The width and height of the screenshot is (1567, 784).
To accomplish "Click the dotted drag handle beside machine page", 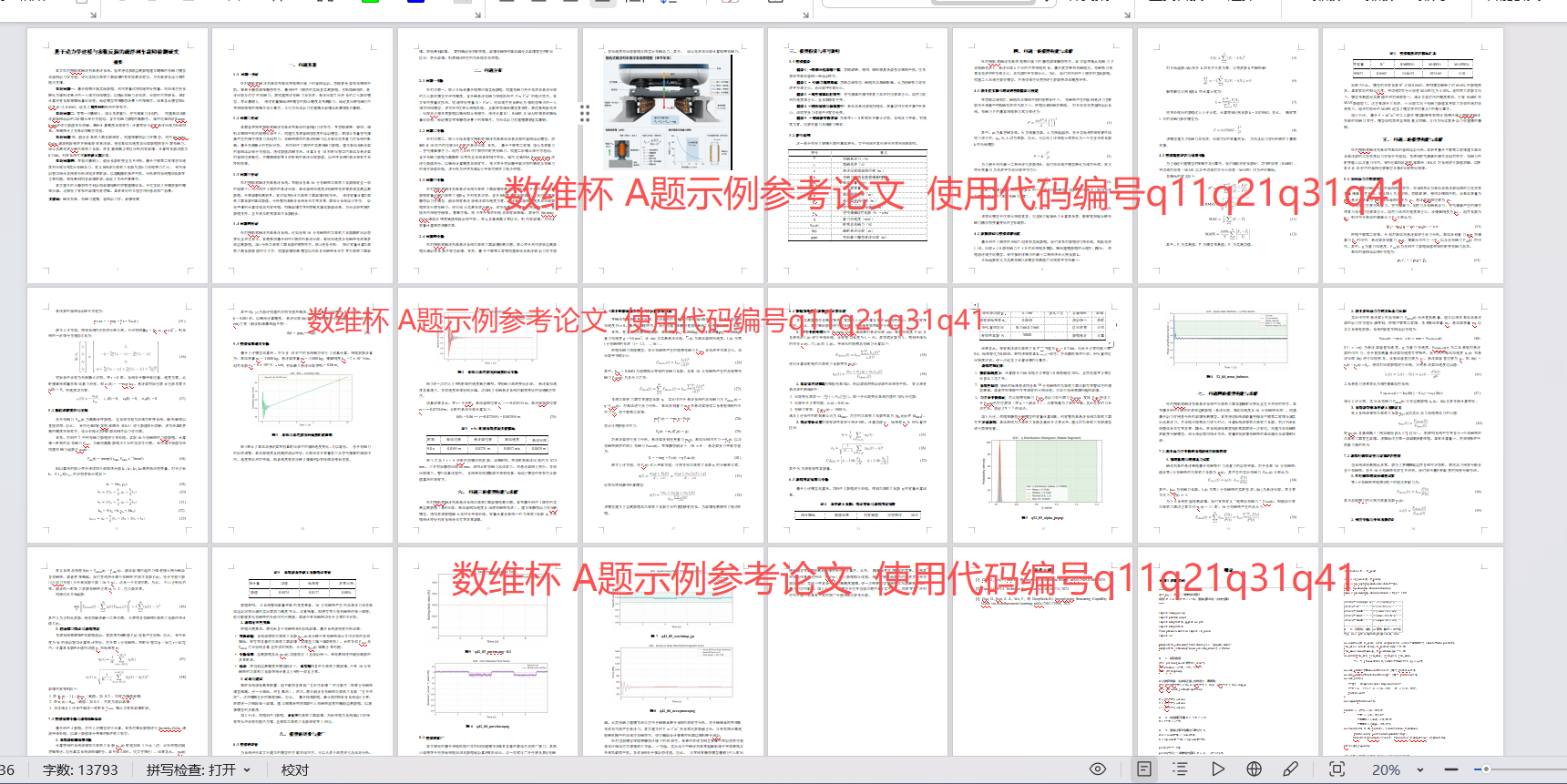I will [585, 113].
